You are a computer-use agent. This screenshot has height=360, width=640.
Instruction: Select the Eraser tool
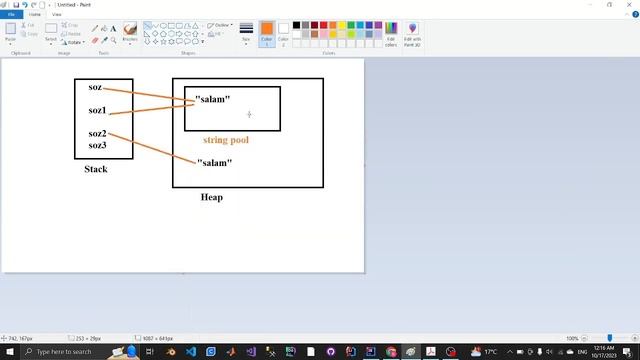[95, 40]
